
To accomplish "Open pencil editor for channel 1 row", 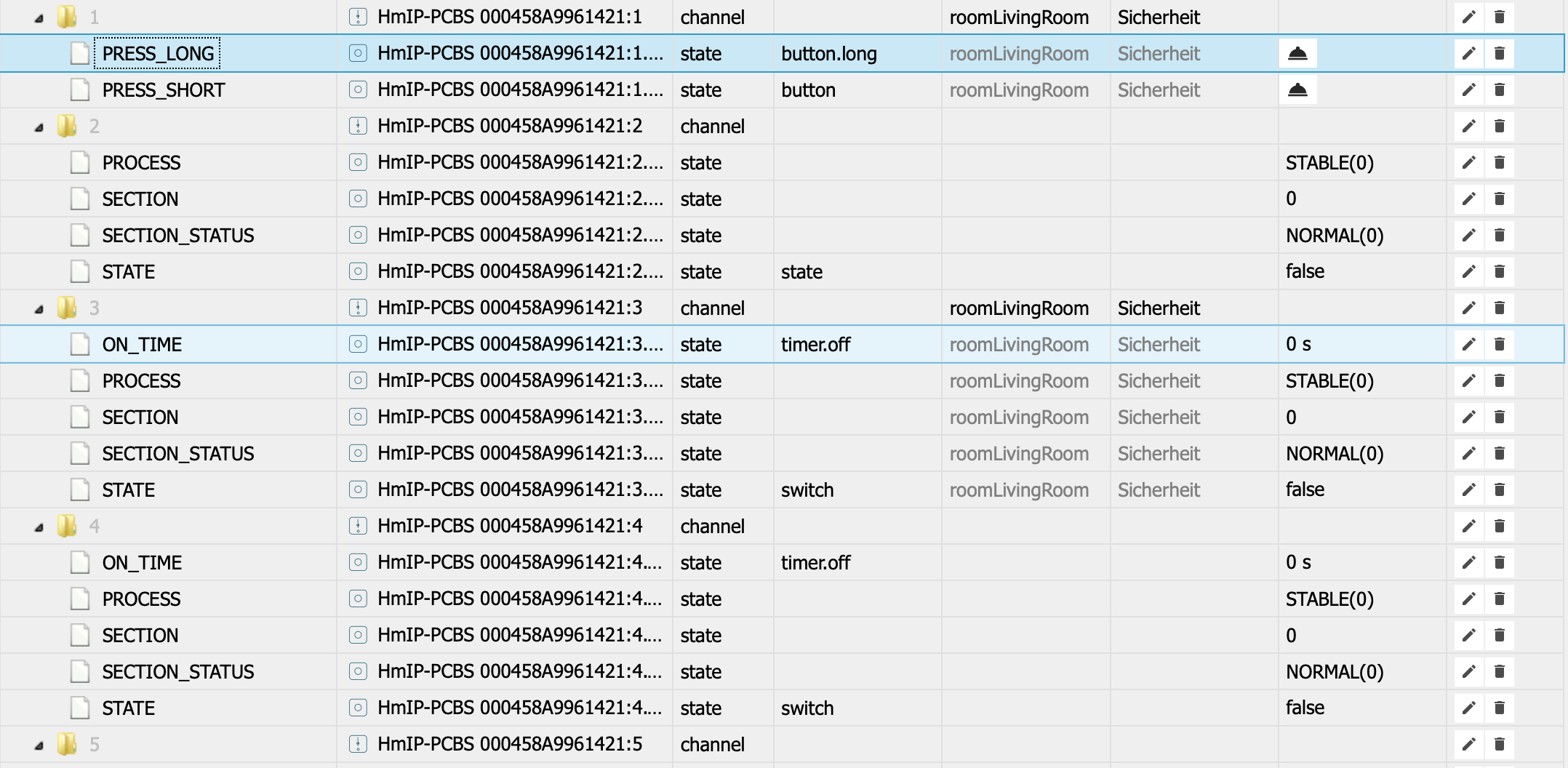I will (x=1468, y=17).
